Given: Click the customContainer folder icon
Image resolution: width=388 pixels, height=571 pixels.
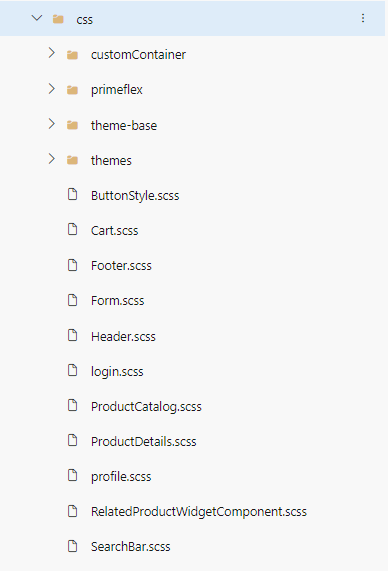Looking at the screenshot, I should [72, 55].
